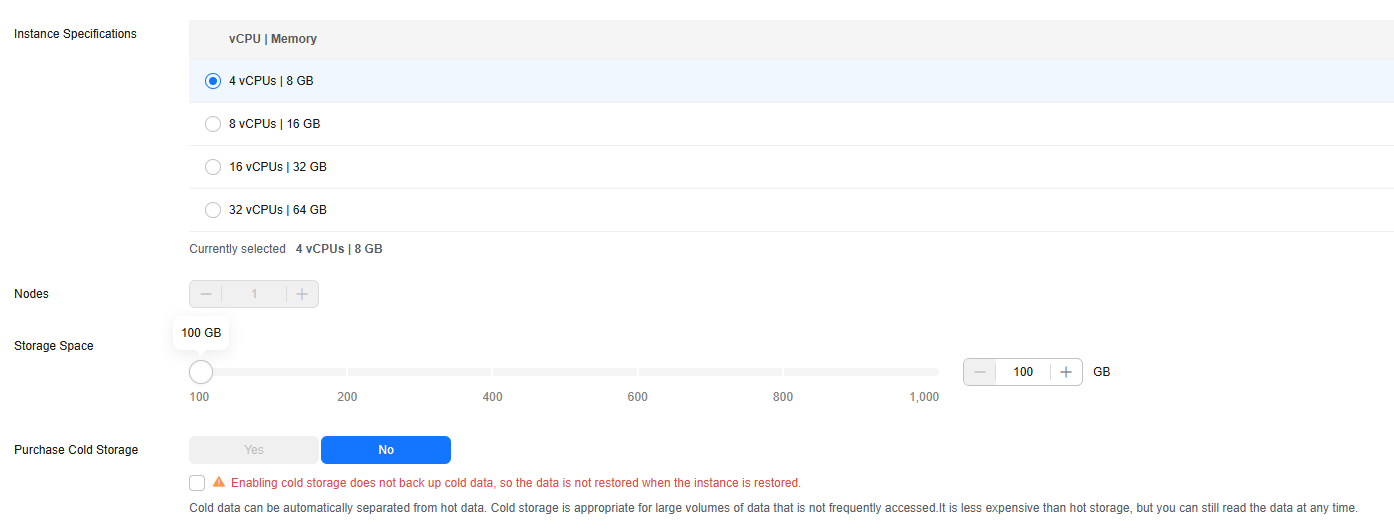Click the 800 mark on storage slider
This screenshot has height=530, width=1394.
click(x=783, y=397)
